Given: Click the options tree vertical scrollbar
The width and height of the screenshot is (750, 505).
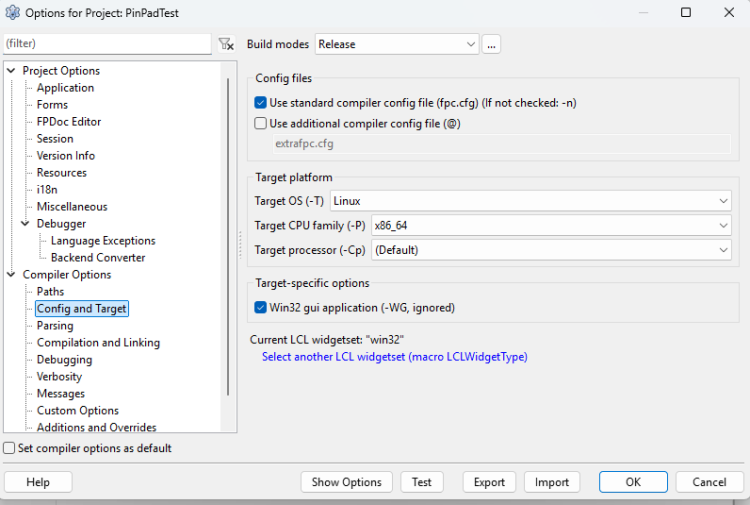Looking at the screenshot, I should [228, 237].
